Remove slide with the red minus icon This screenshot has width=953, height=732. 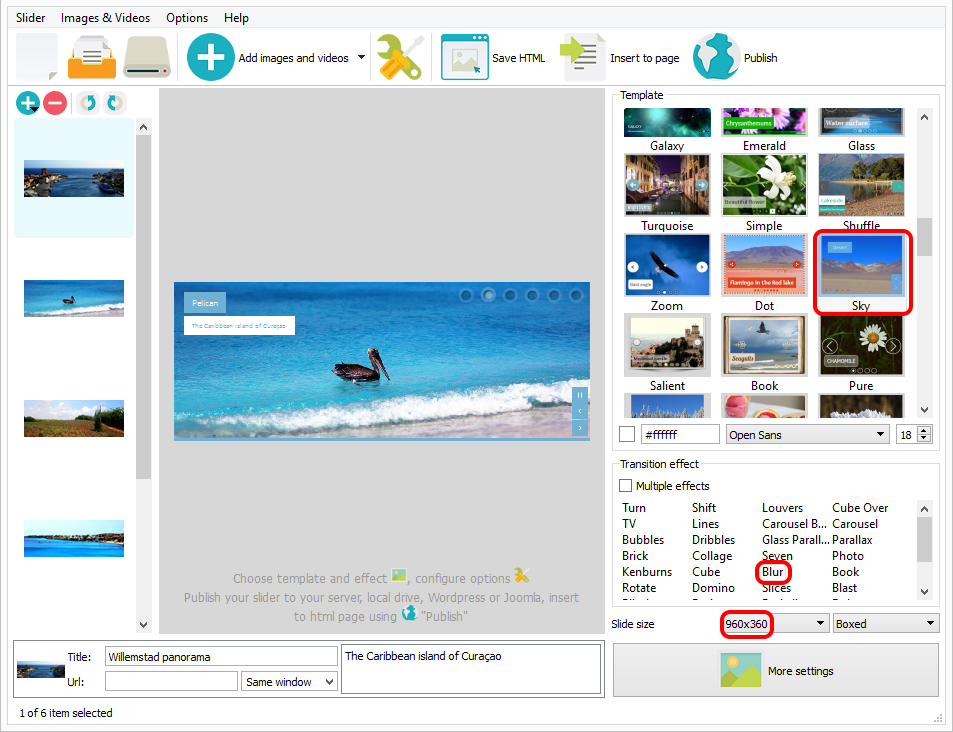coord(55,103)
